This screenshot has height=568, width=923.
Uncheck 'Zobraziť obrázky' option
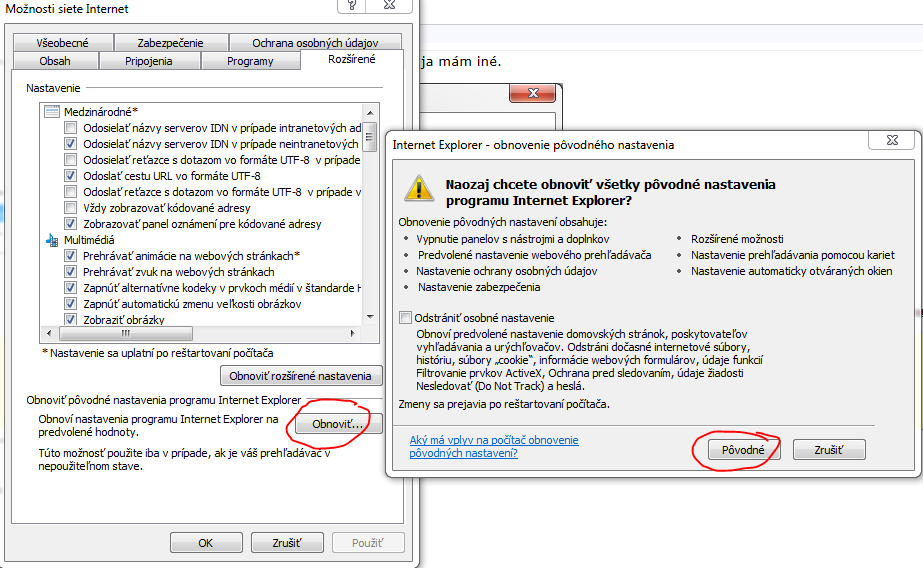pyautogui.click(x=71, y=320)
